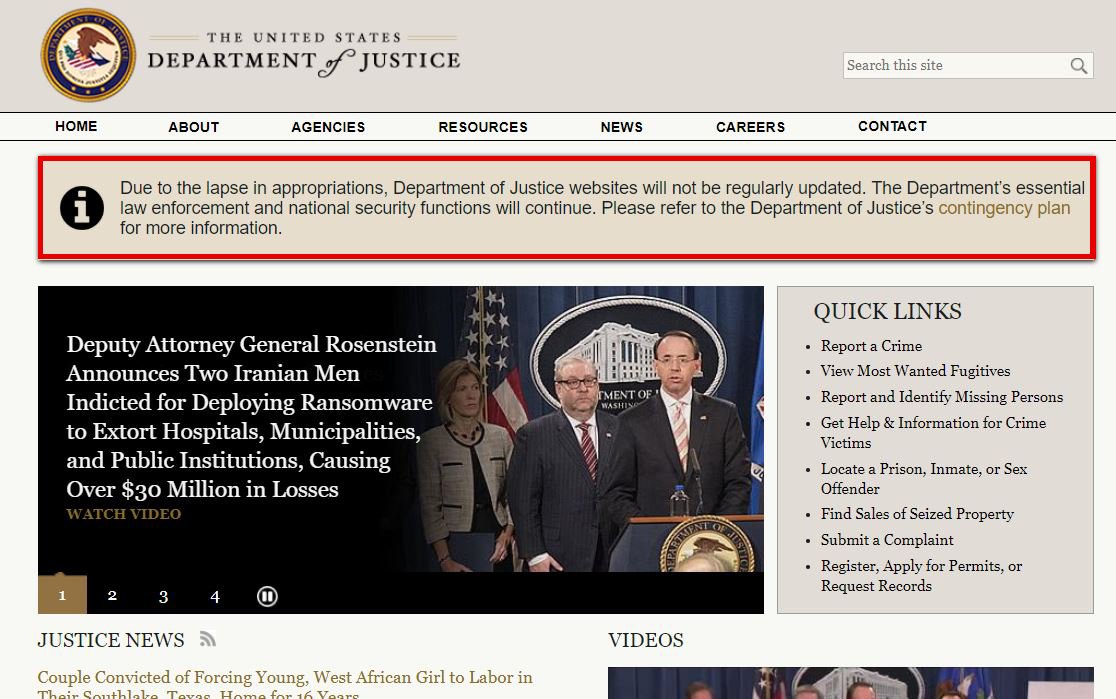Open Report and Identify Missing Persons link
The width and height of the screenshot is (1116, 699).
(942, 396)
